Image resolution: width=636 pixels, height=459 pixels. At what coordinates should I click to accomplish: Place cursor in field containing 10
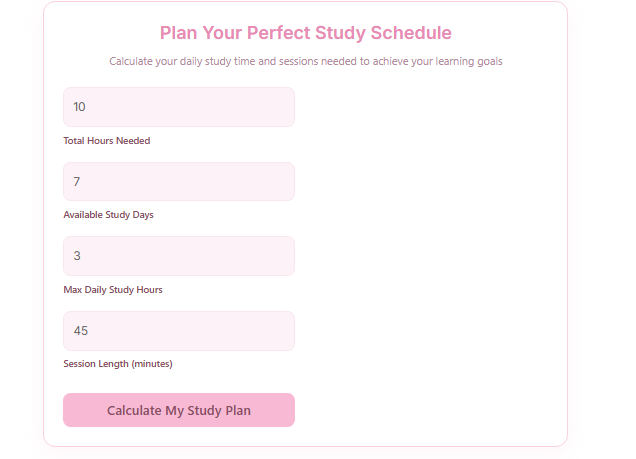(x=178, y=107)
